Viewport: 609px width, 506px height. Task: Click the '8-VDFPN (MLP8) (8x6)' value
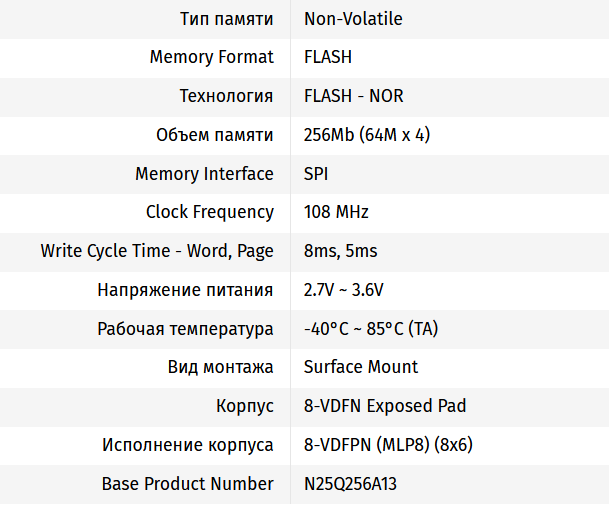coord(387,445)
